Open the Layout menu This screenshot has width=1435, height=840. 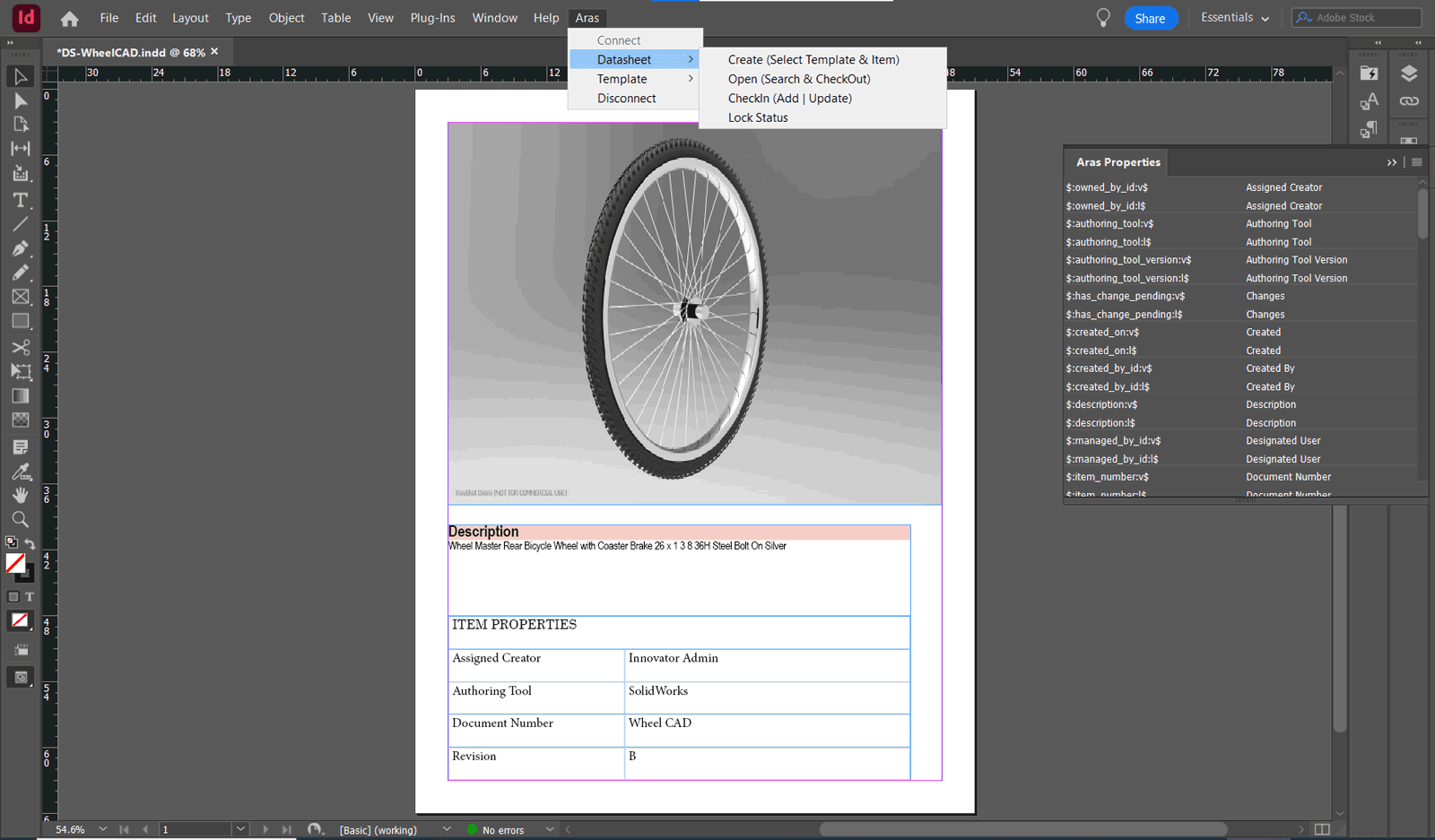tap(190, 18)
